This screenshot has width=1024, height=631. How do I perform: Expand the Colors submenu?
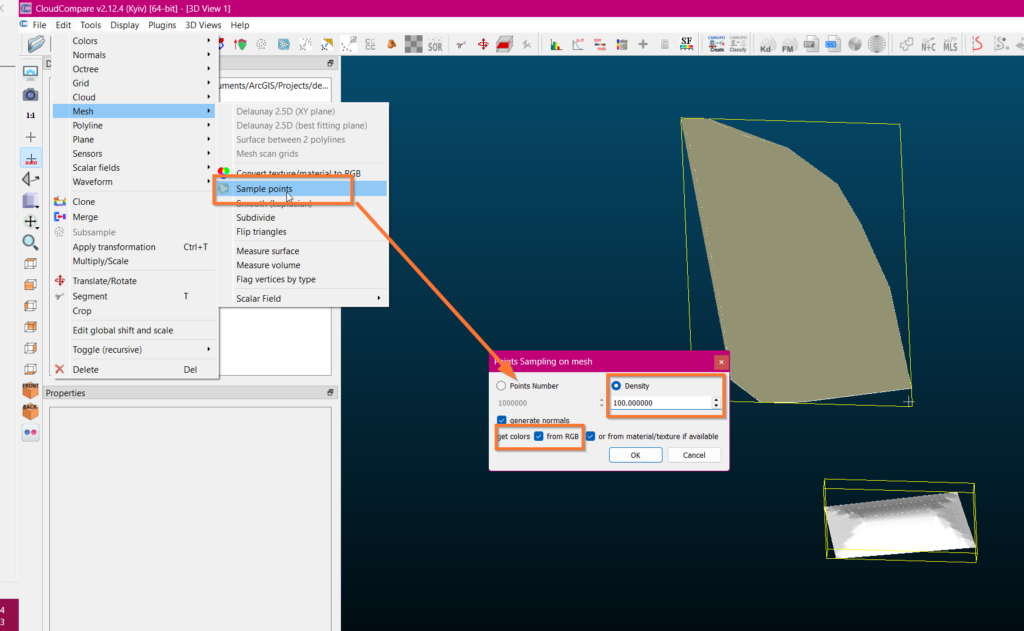[x=135, y=40]
